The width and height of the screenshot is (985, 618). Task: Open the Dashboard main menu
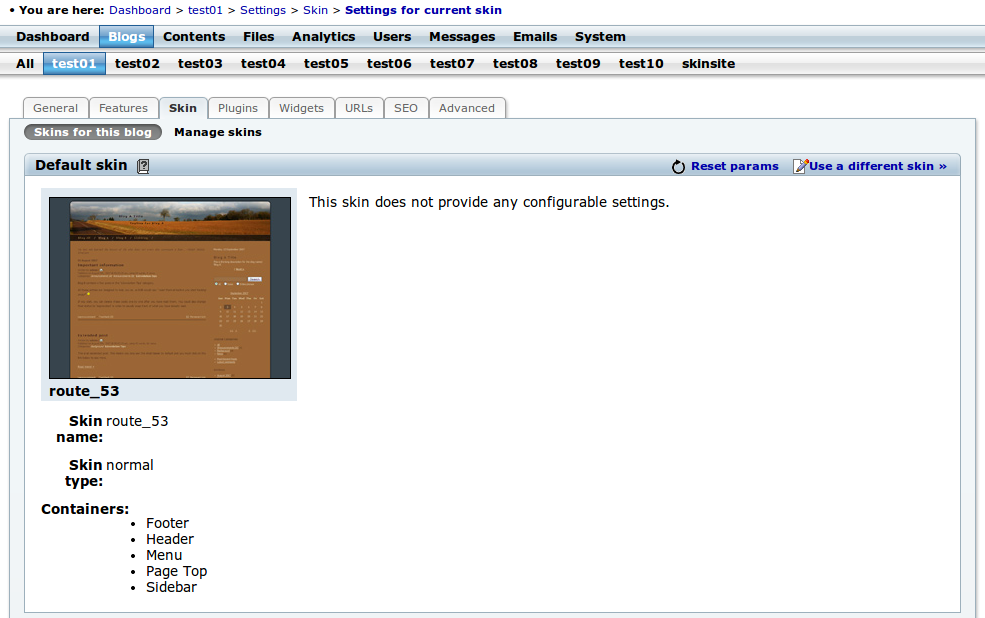(53, 36)
